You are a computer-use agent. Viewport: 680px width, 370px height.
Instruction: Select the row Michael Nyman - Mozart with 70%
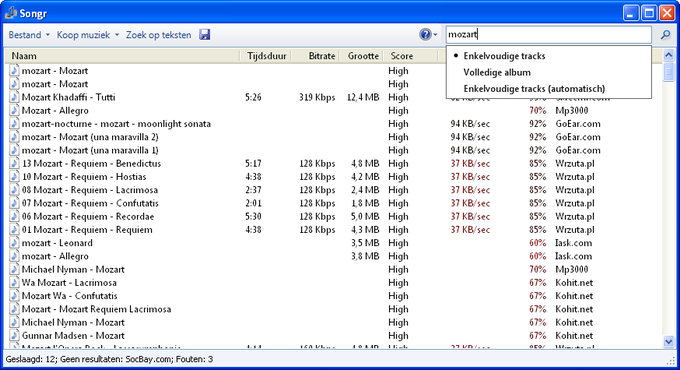pos(334,269)
